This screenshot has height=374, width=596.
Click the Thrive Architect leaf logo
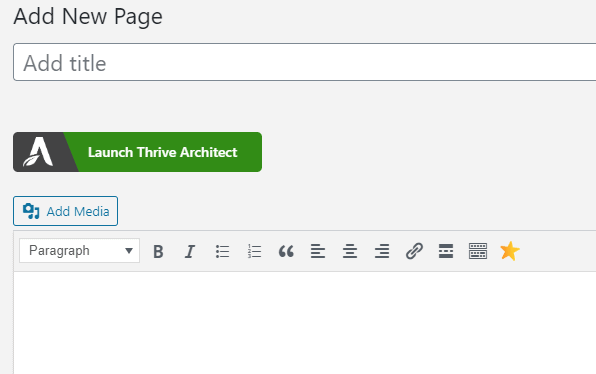pyautogui.click(x=39, y=152)
